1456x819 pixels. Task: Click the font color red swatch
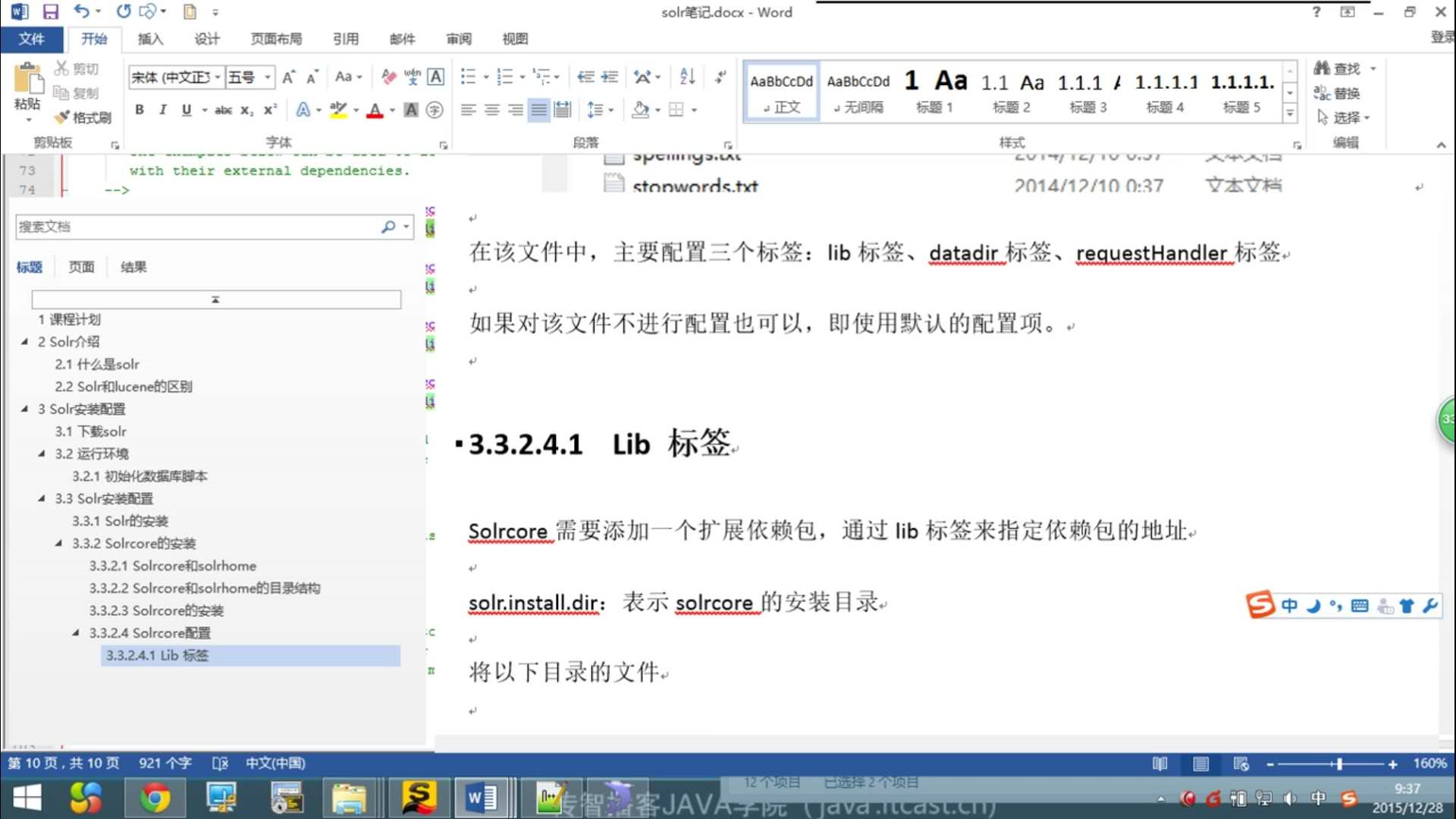coord(375,110)
